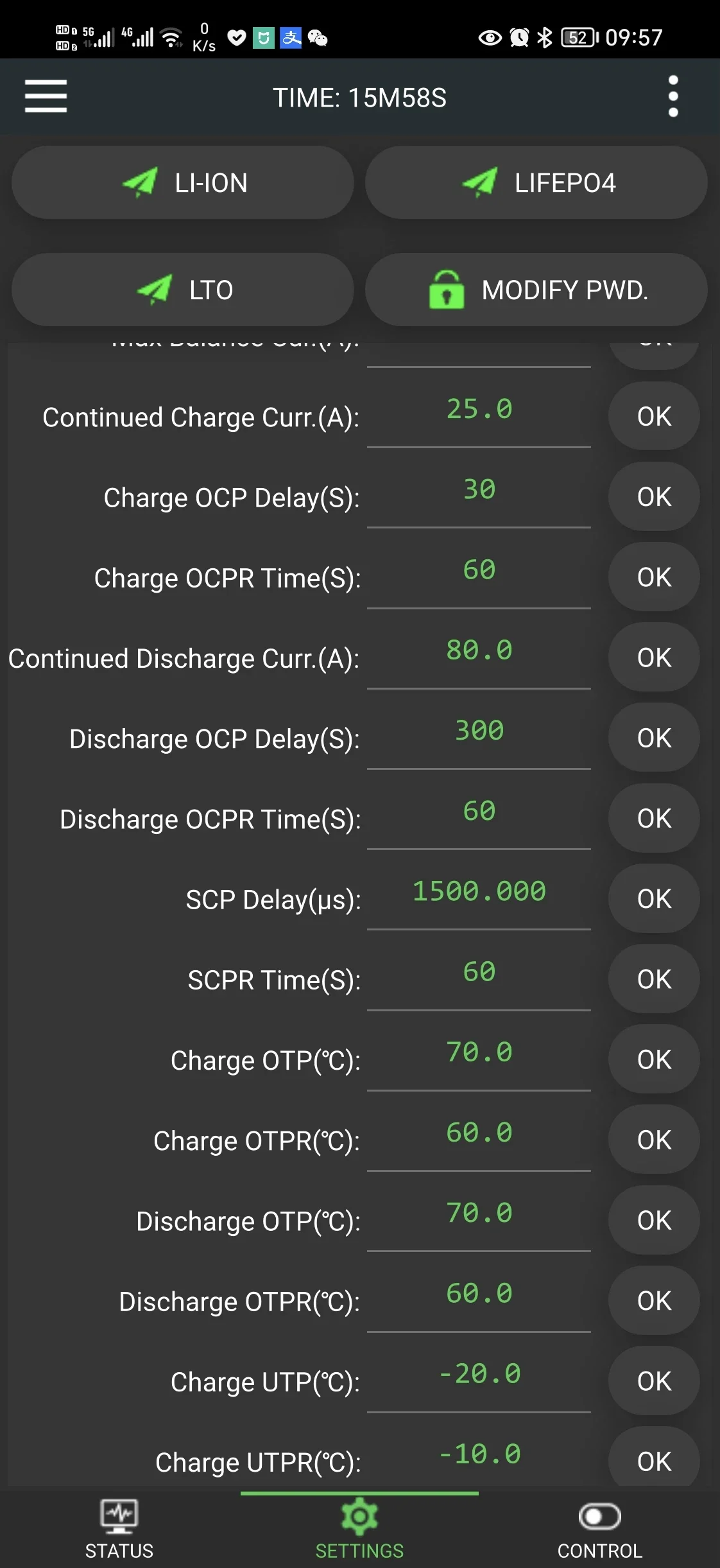Screen dimensions: 720x1568
Task: Switch to the STATUS tab
Action: (119, 1529)
